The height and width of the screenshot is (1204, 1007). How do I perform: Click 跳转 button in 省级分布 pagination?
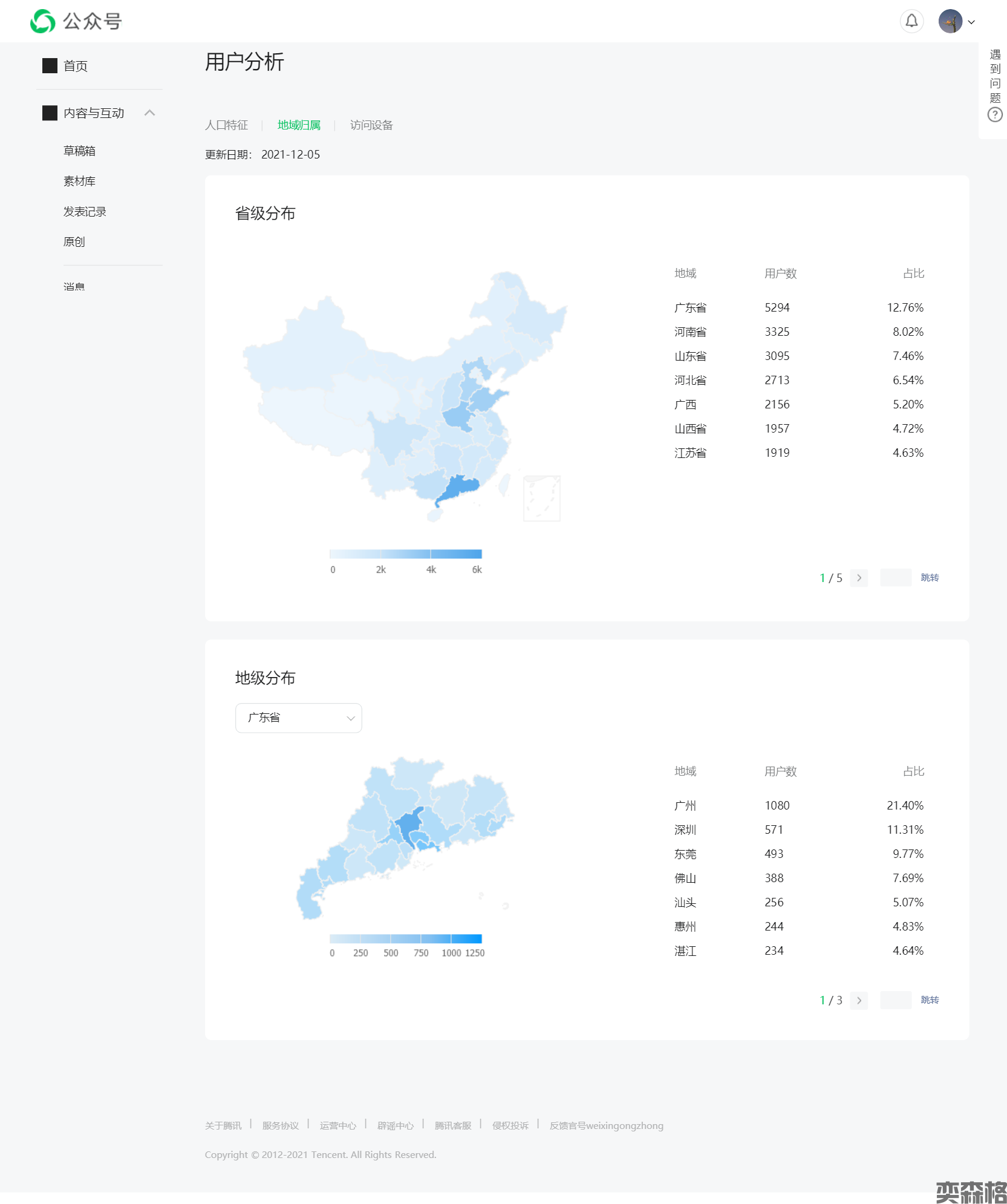tap(930, 578)
